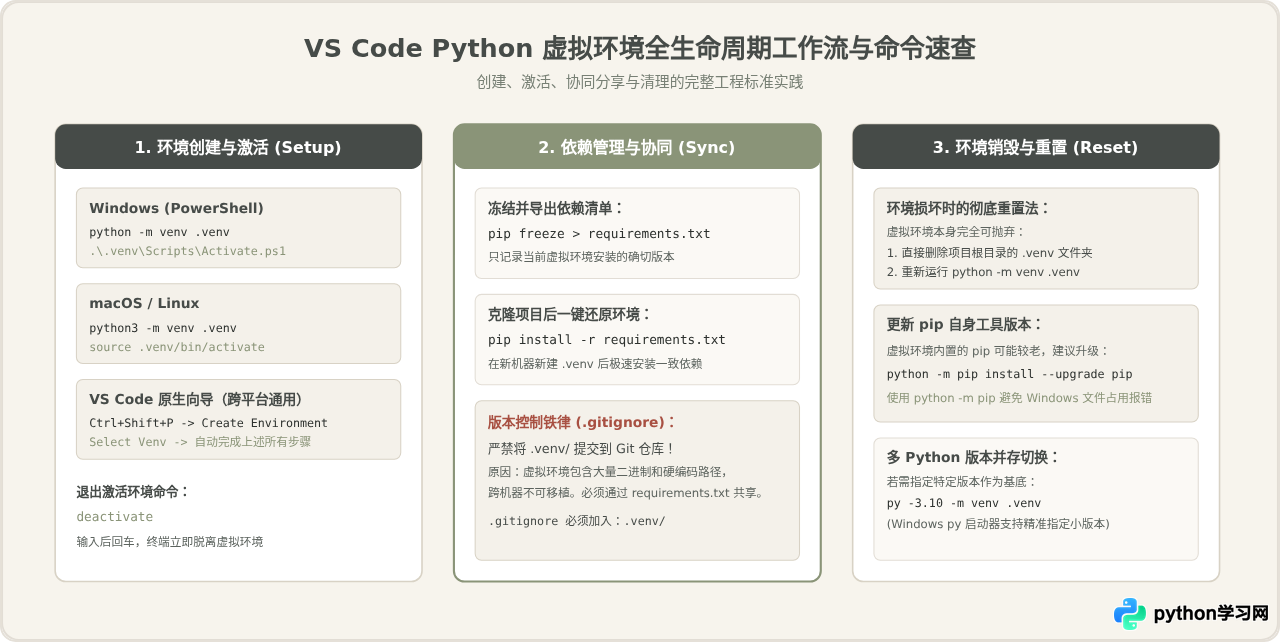1280x642 pixels.
Task: Click "Select Venv -> 自动完成上述所有步骤" line
Action: [x=200, y=442]
